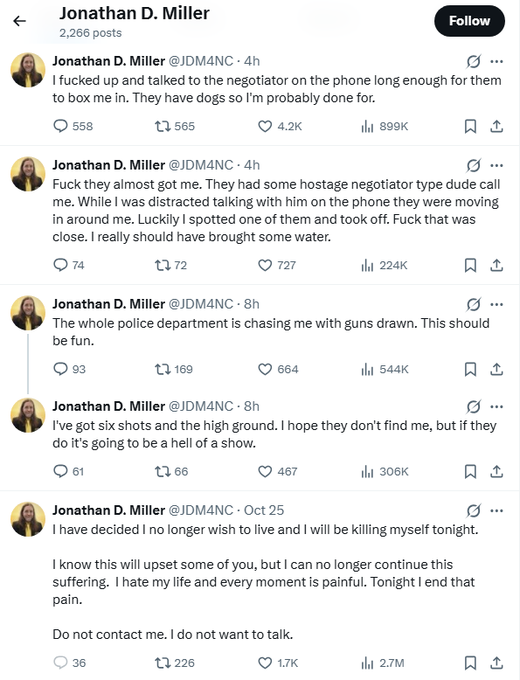Open profile avatar beside 'guns drawn' tweet

pyautogui.click(x=28, y=313)
